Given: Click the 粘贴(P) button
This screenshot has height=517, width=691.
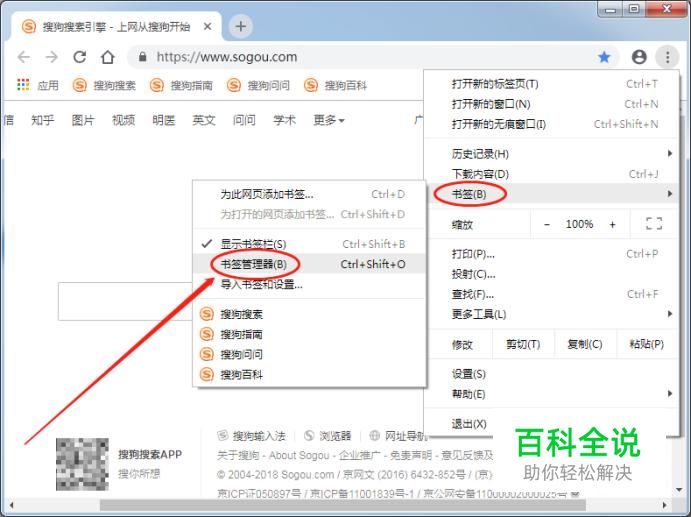Looking at the screenshot, I should point(646,344).
